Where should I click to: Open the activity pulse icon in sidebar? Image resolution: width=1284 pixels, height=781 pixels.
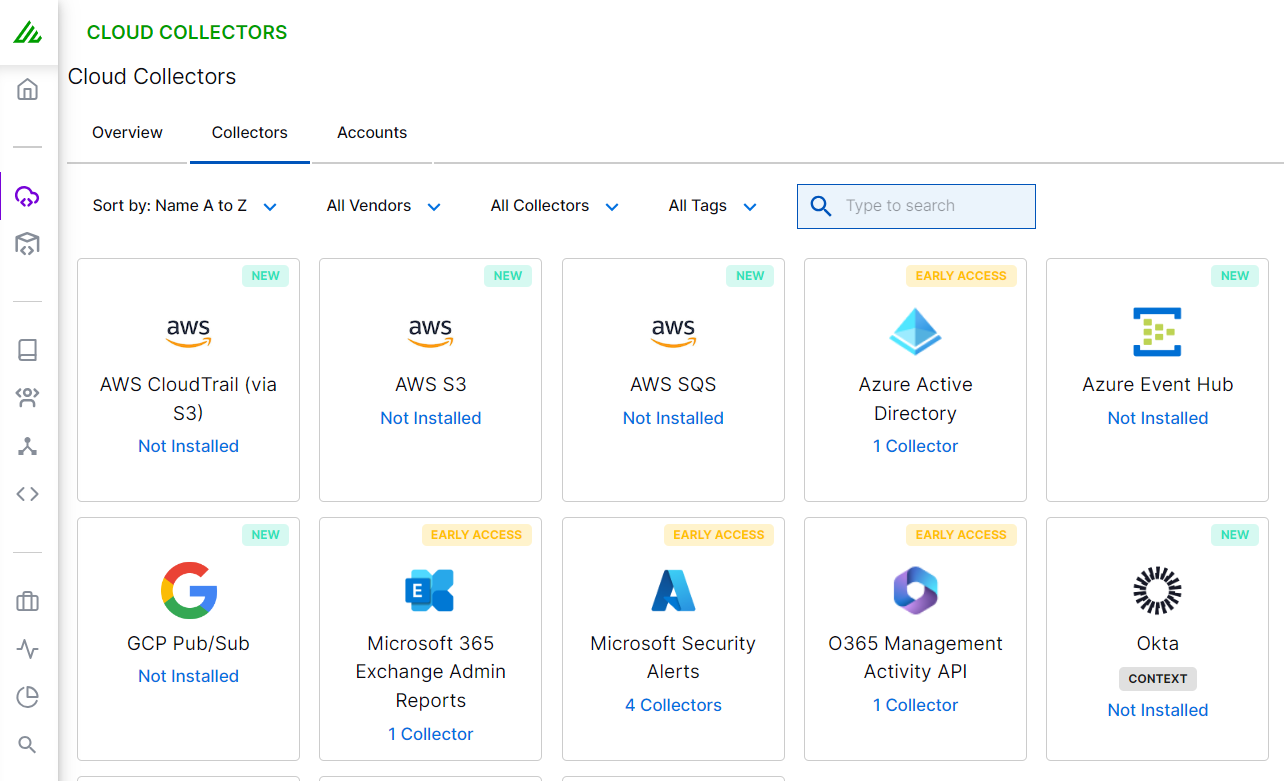point(28,649)
